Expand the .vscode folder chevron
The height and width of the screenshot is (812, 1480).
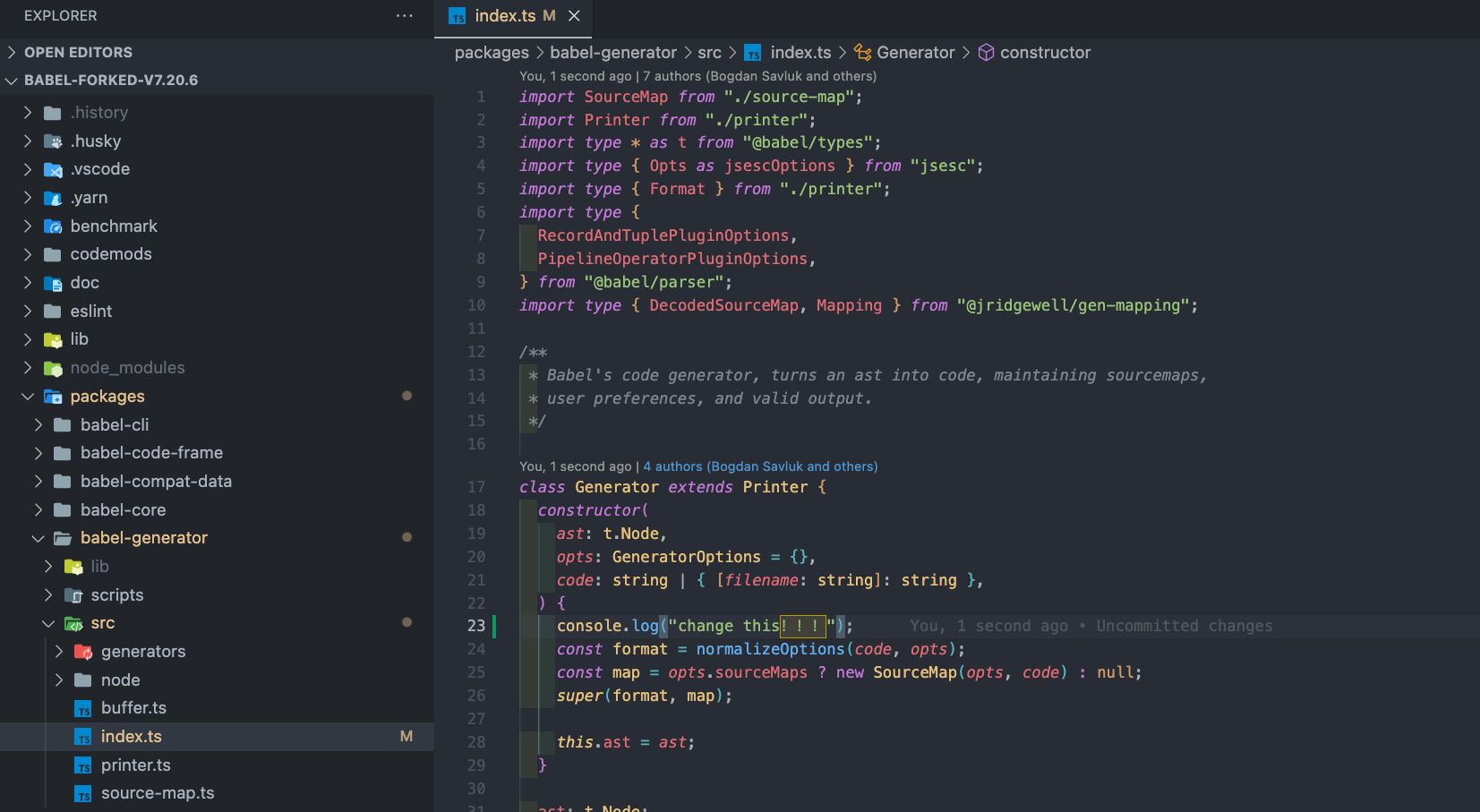28,169
